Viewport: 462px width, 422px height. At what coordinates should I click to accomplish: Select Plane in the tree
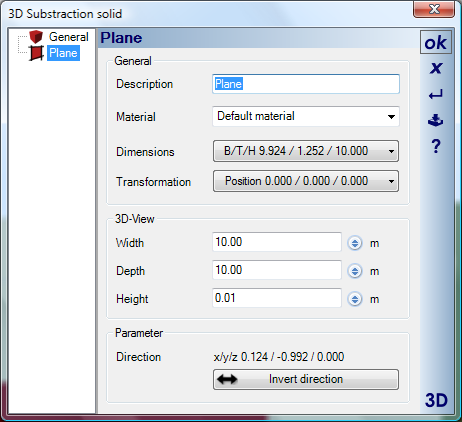pos(63,53)
